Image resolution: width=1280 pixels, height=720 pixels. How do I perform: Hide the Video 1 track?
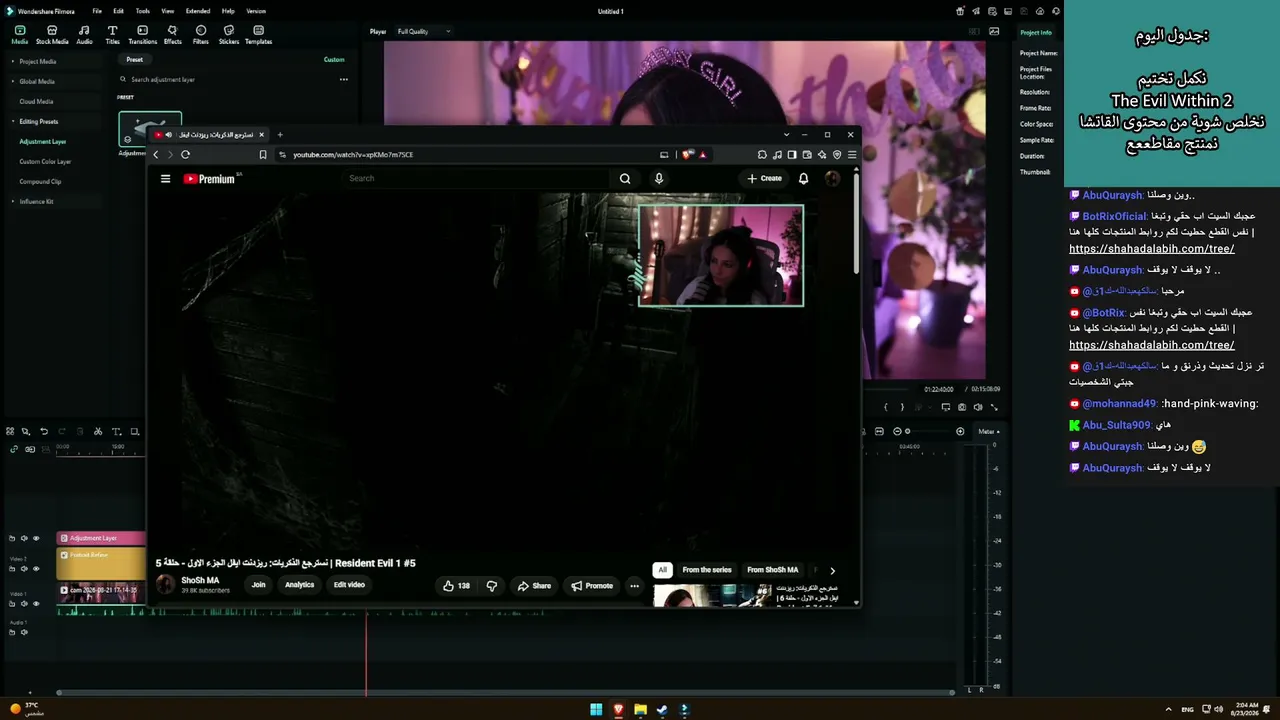click(x=36, y=603)
